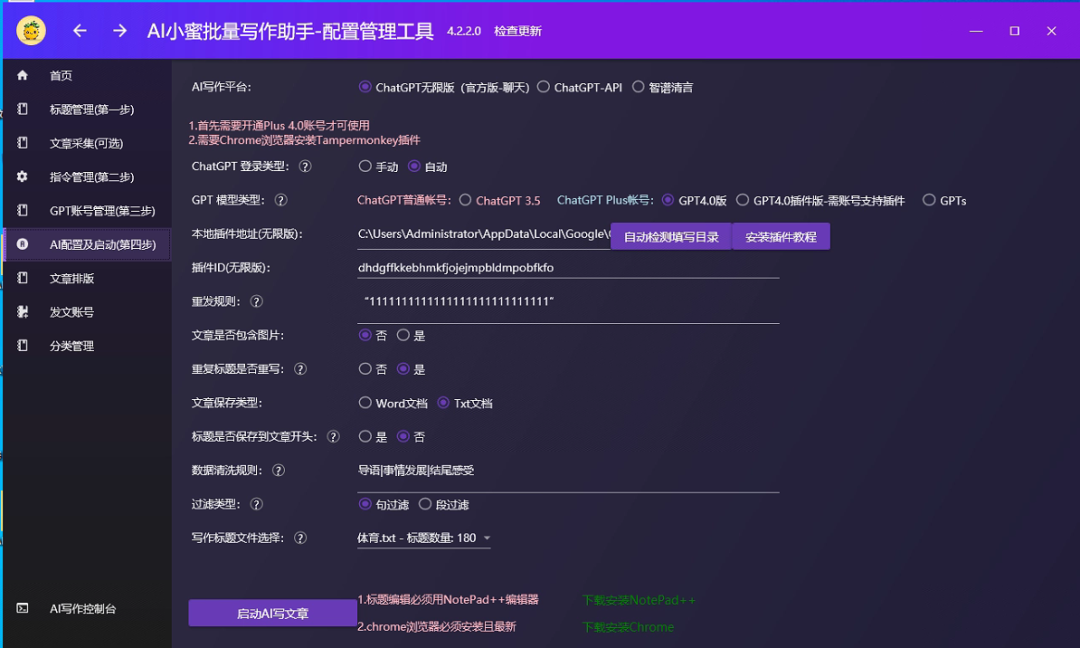Click the help icon next to GPT 模型类型
Screen dimensions: 1080x648
[x=281, y=200]
